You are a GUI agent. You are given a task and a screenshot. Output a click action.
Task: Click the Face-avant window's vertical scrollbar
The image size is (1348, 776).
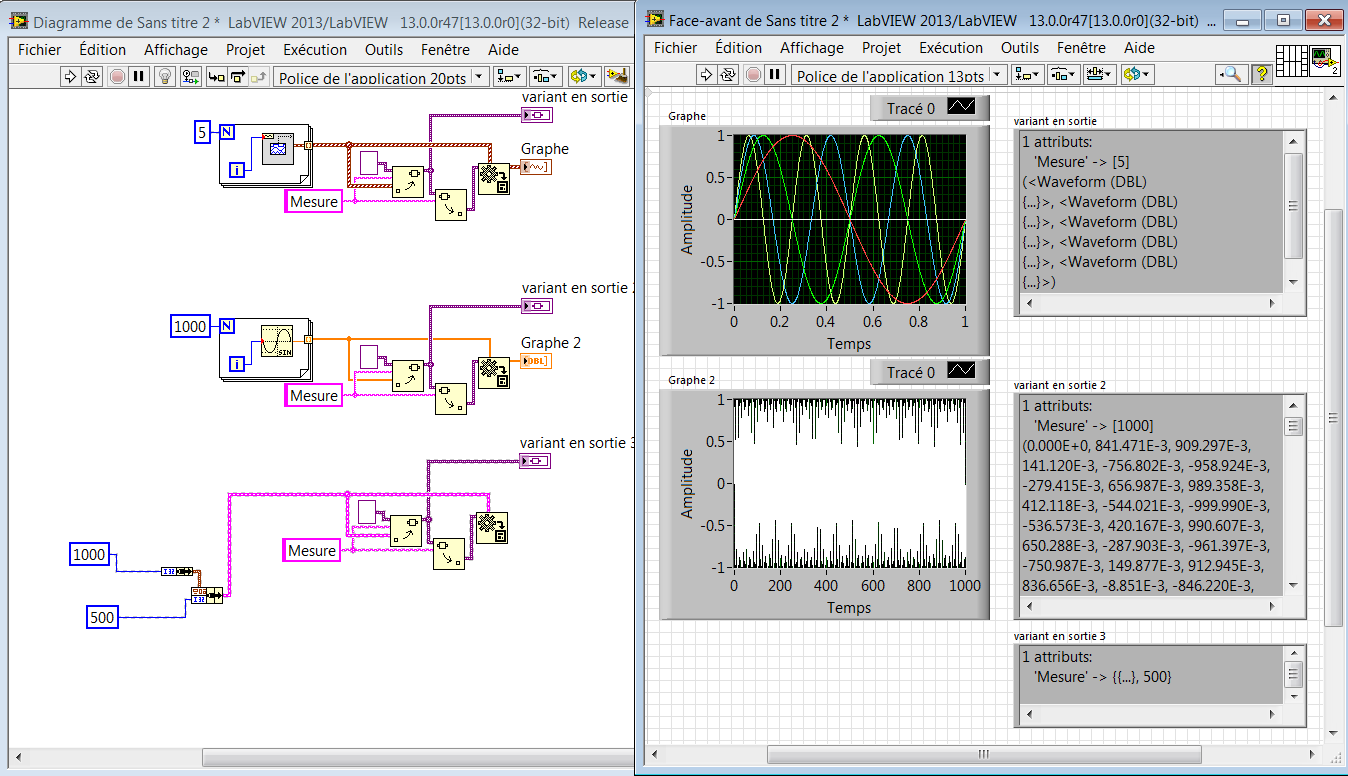[1332, 416]
